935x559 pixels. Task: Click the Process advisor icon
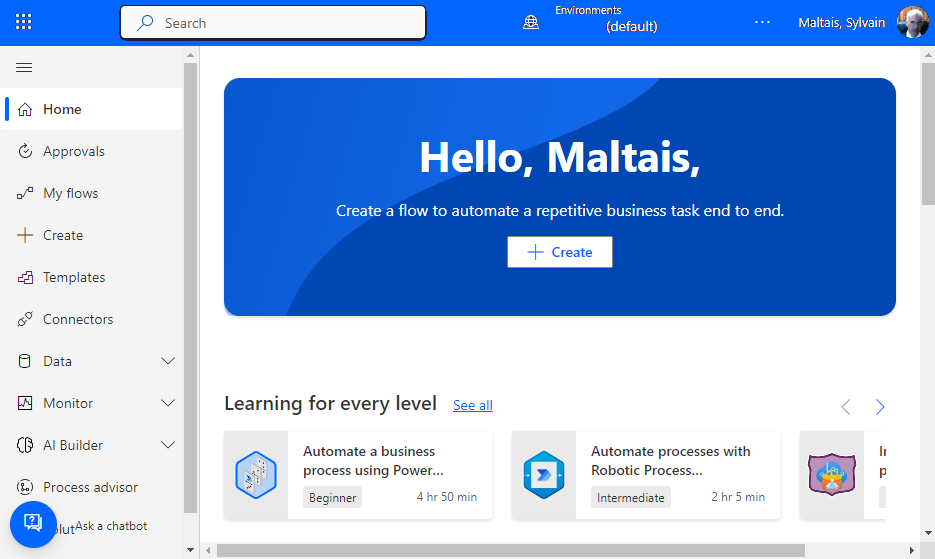tap(25, 488)
